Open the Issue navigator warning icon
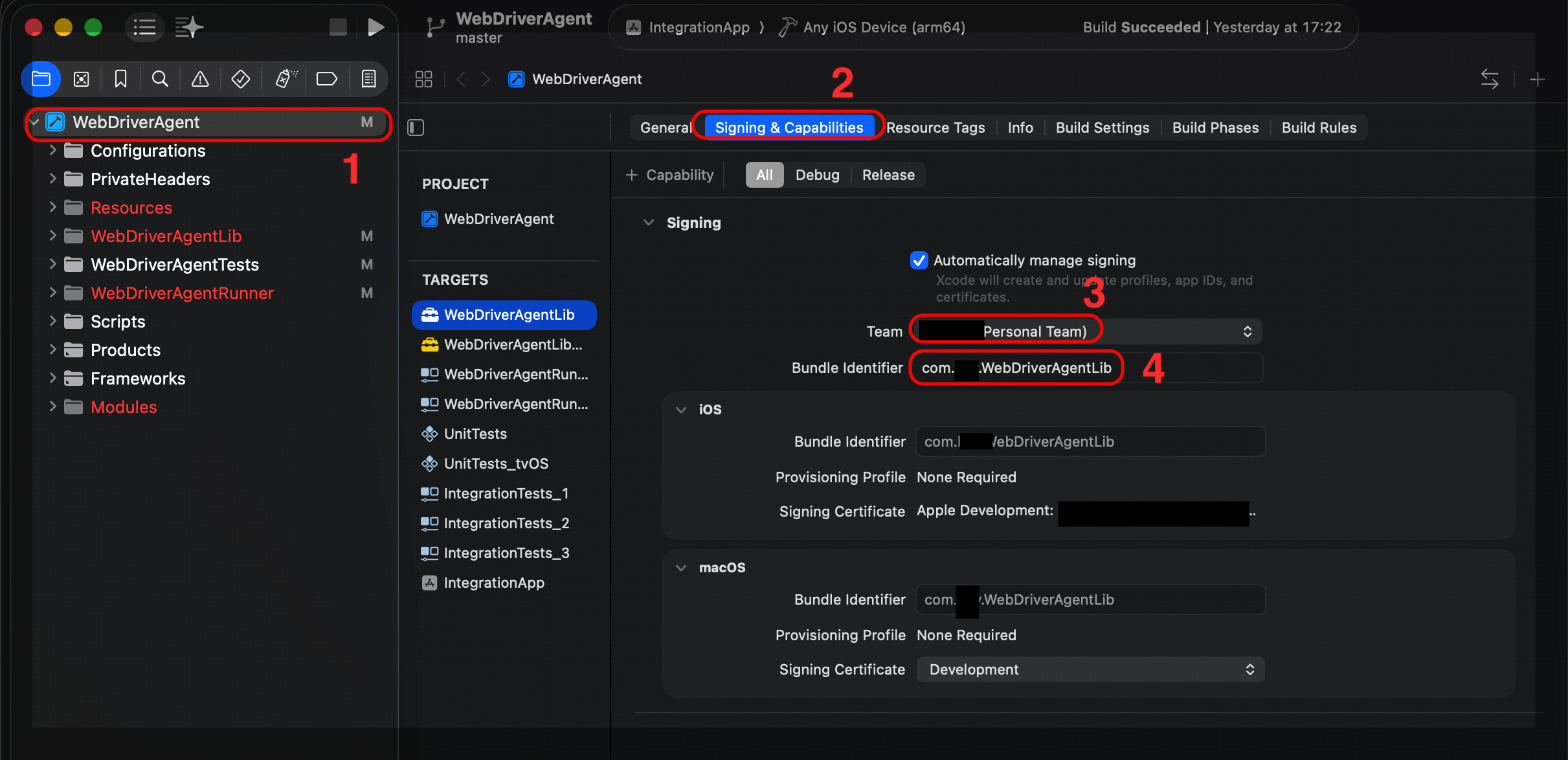Screen dimensions: 1568x760 (200, 79)
